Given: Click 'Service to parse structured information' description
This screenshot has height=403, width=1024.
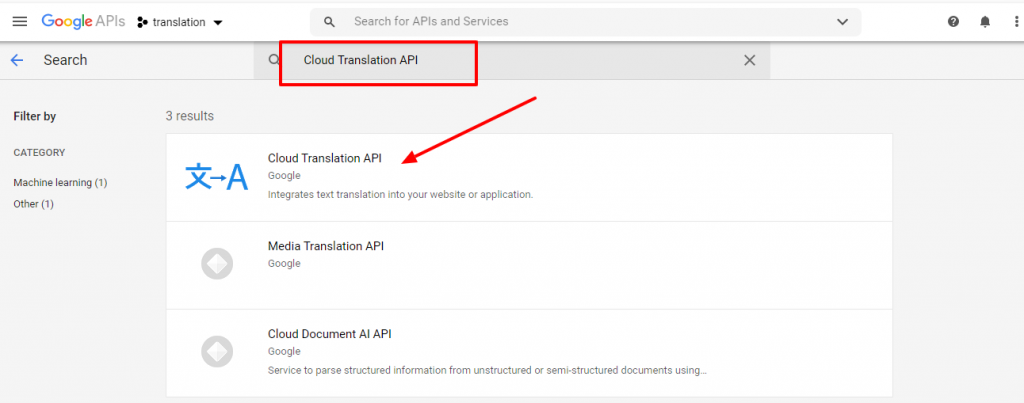Looking at the screenshot, I should pyautogui.click(x=487, y=370).
